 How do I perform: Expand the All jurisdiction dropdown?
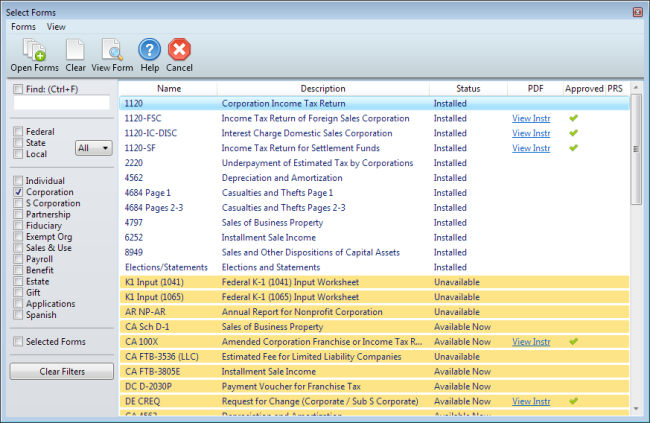[x=92, y=148]
